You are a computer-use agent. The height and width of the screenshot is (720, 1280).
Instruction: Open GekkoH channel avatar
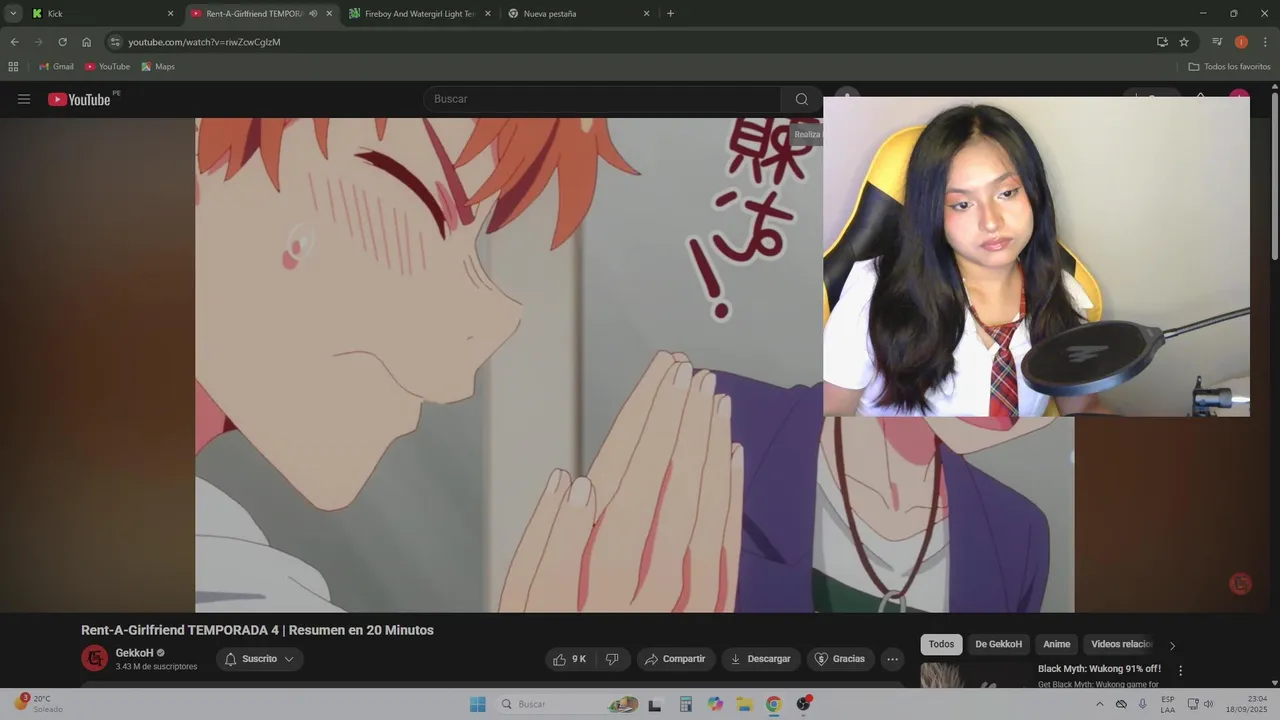click(94, 659)
